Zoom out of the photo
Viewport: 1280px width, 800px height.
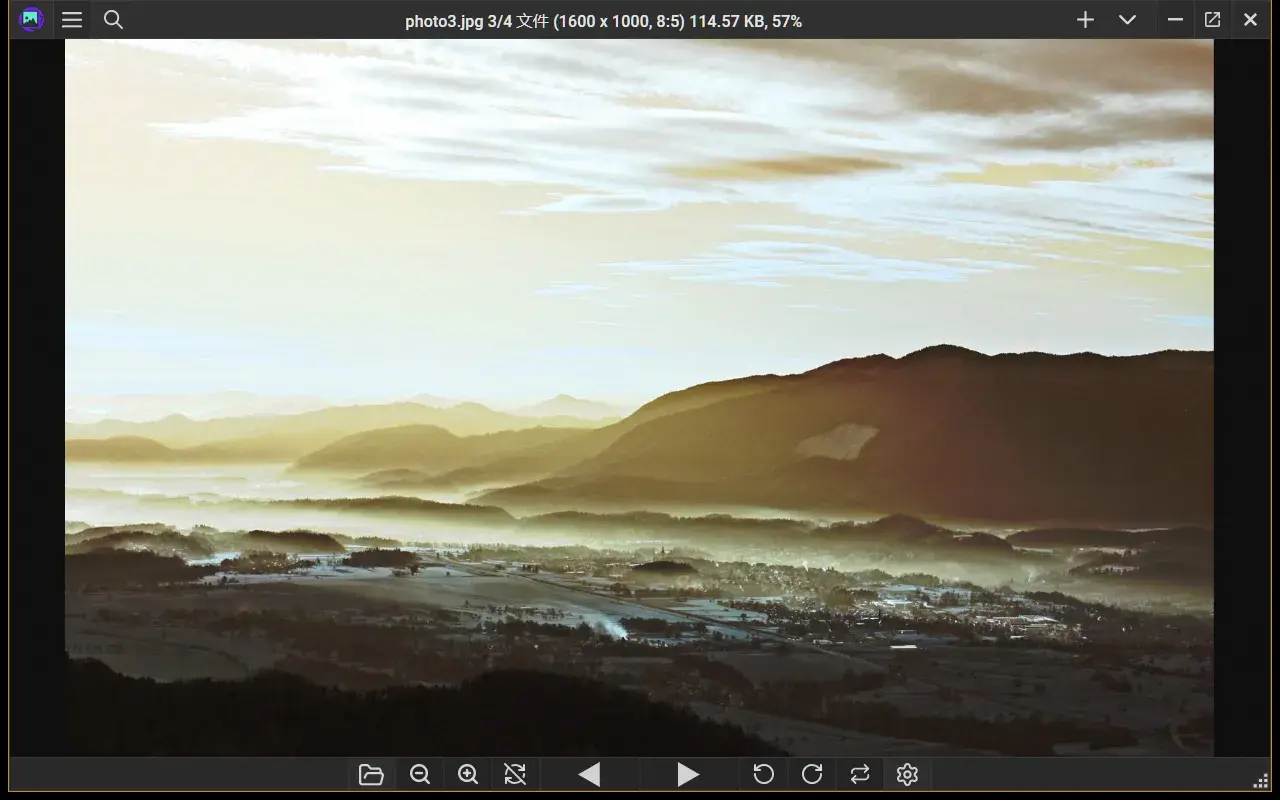pos(420,774)
